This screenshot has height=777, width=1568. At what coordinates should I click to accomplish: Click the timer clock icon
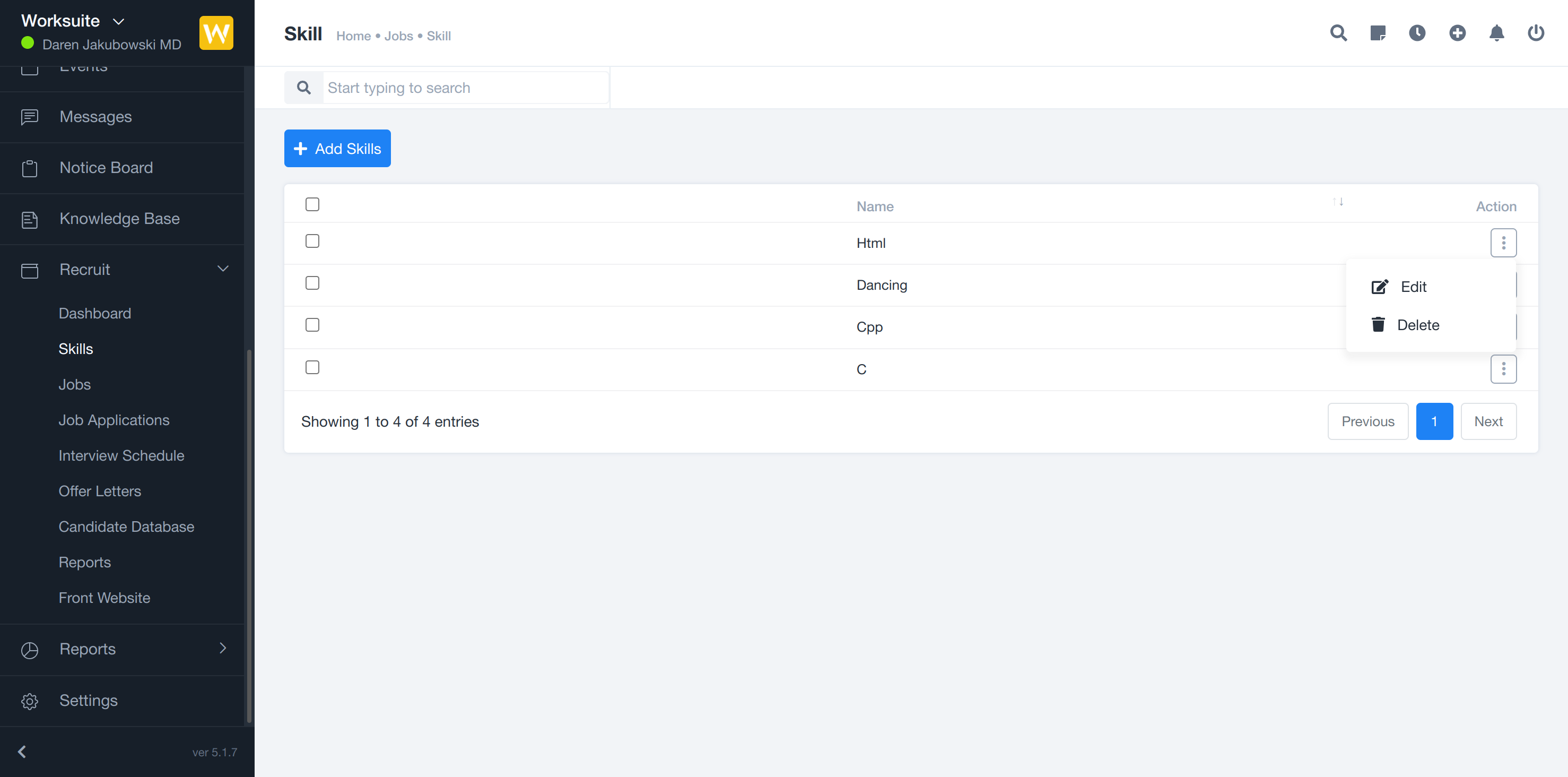pos(1417,33)
